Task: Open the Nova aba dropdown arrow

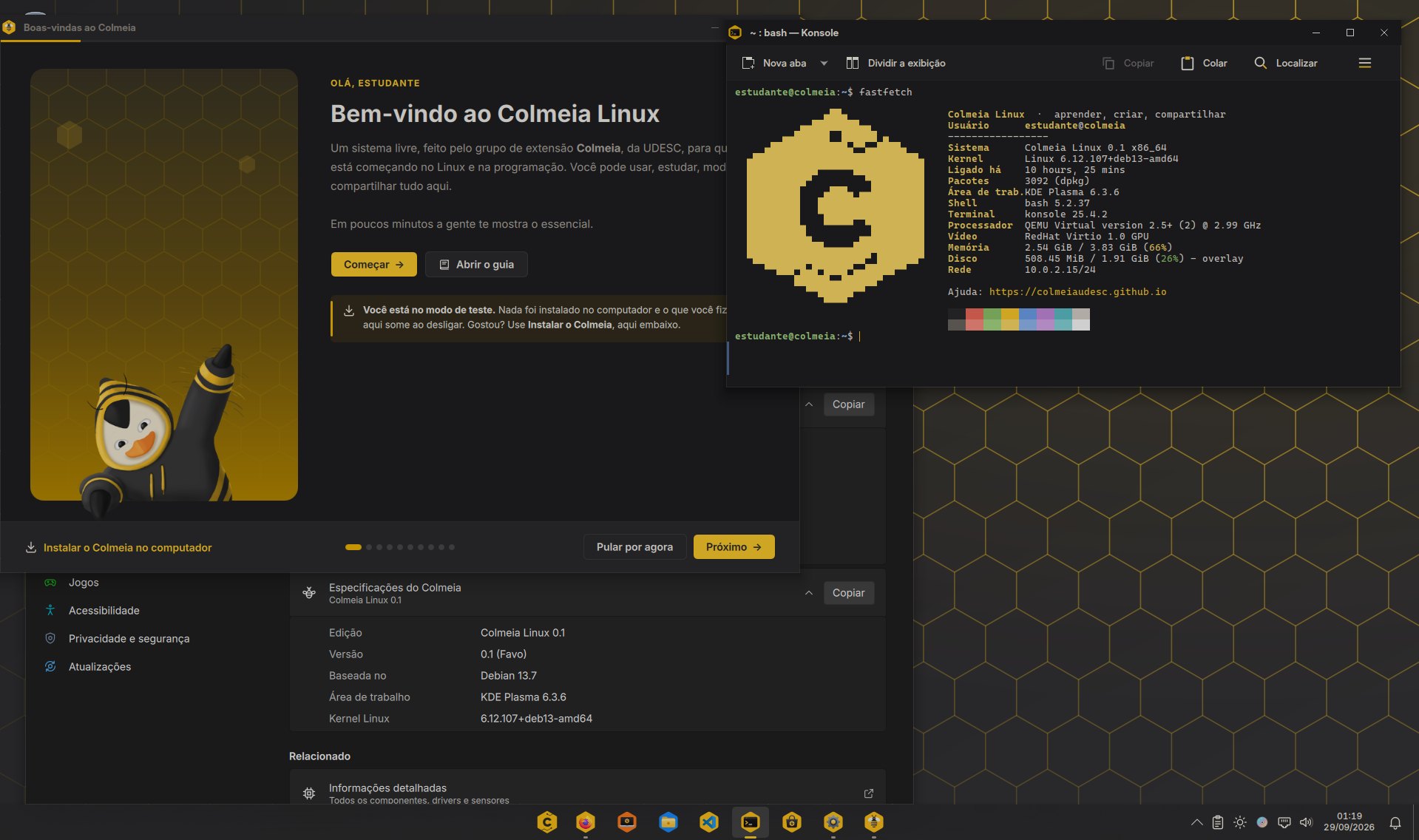Action: click(x=824, y=63)
